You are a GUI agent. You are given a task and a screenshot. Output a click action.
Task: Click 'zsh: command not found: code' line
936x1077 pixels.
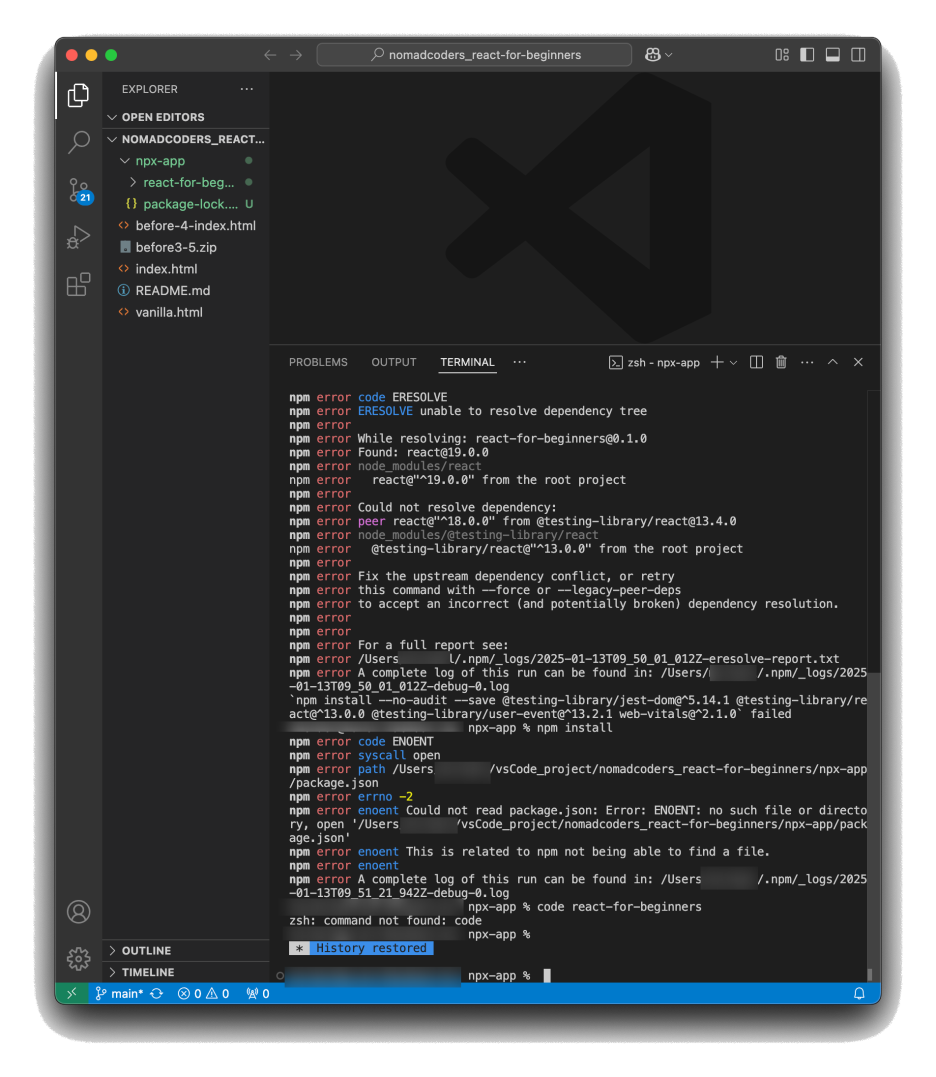coord(385,920)
